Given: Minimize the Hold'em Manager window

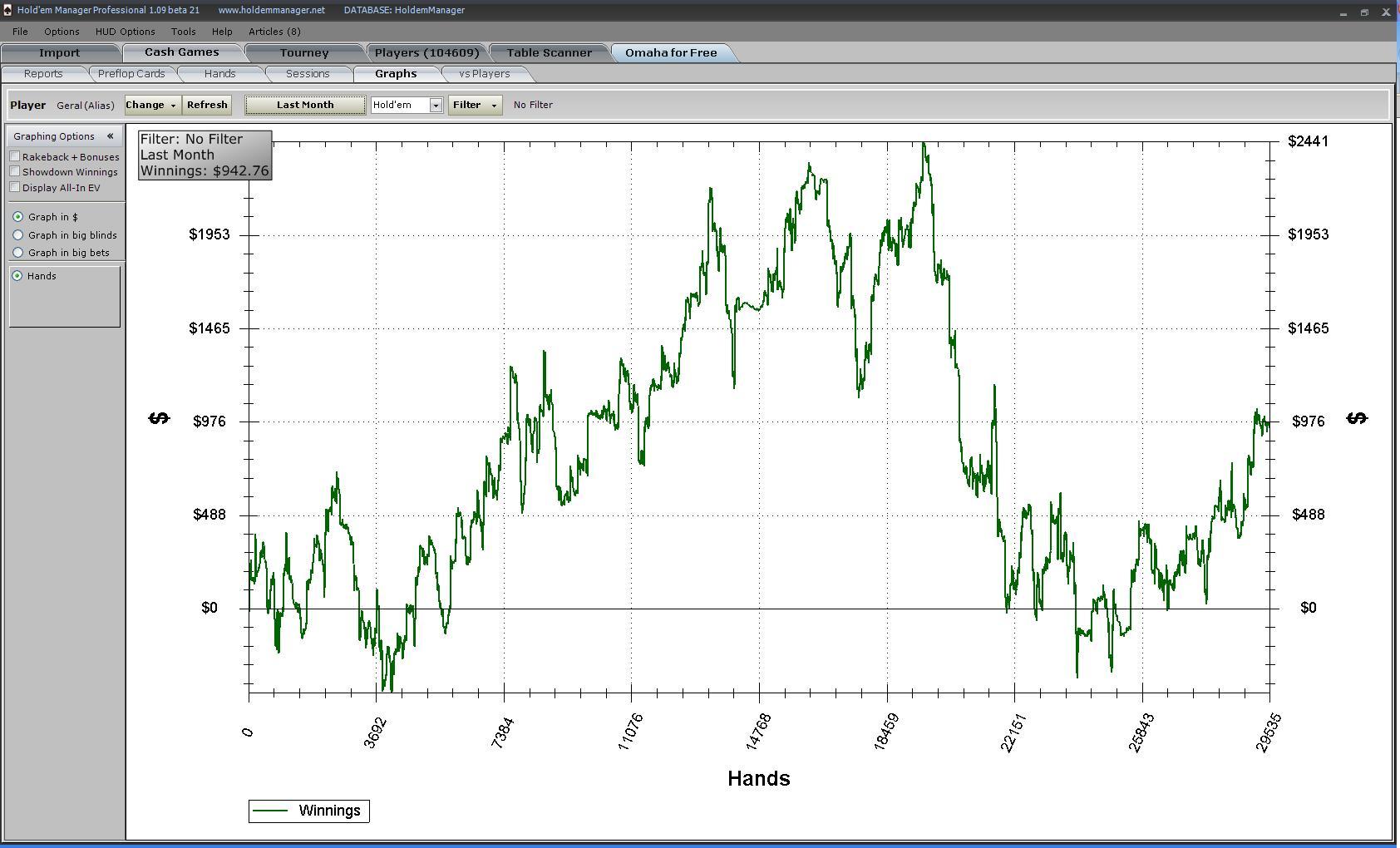Looking at the screenshot, I should click(1343, 12).
